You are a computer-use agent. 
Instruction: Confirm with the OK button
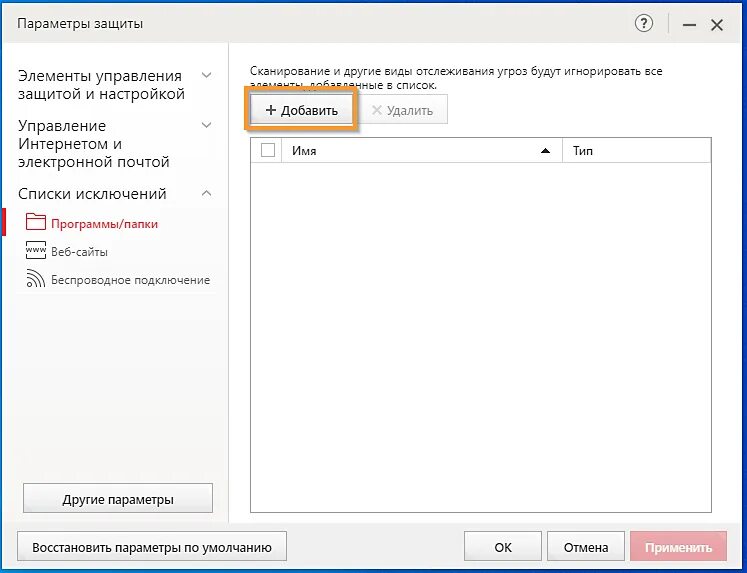tap(503, 547)
